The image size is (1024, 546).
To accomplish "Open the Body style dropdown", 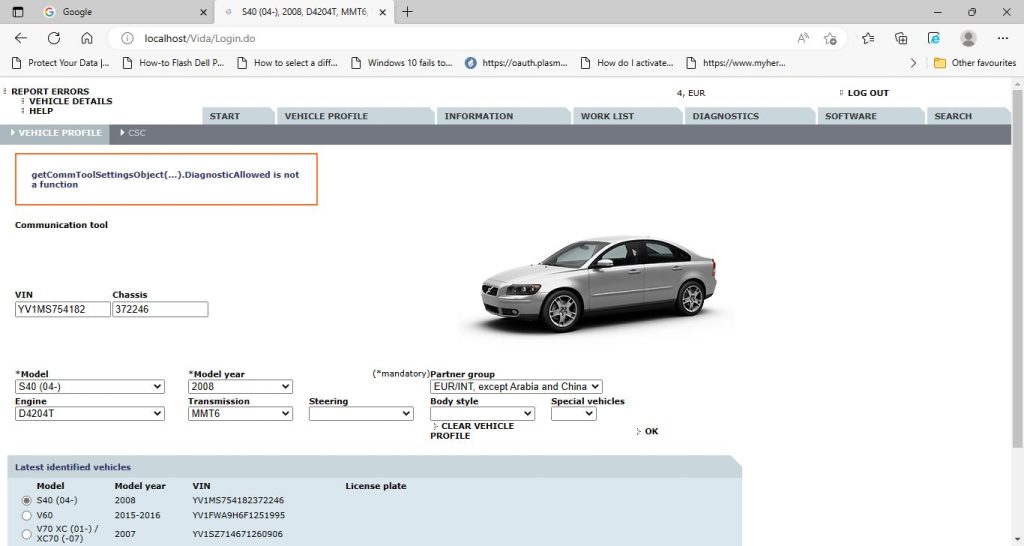I will (x=483, y=413).
